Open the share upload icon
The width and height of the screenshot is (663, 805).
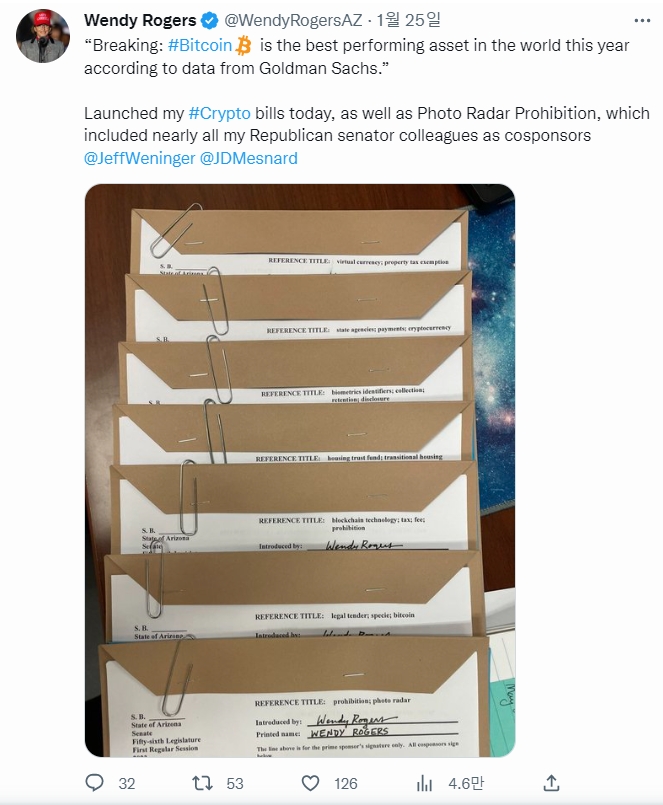(551, 783)
